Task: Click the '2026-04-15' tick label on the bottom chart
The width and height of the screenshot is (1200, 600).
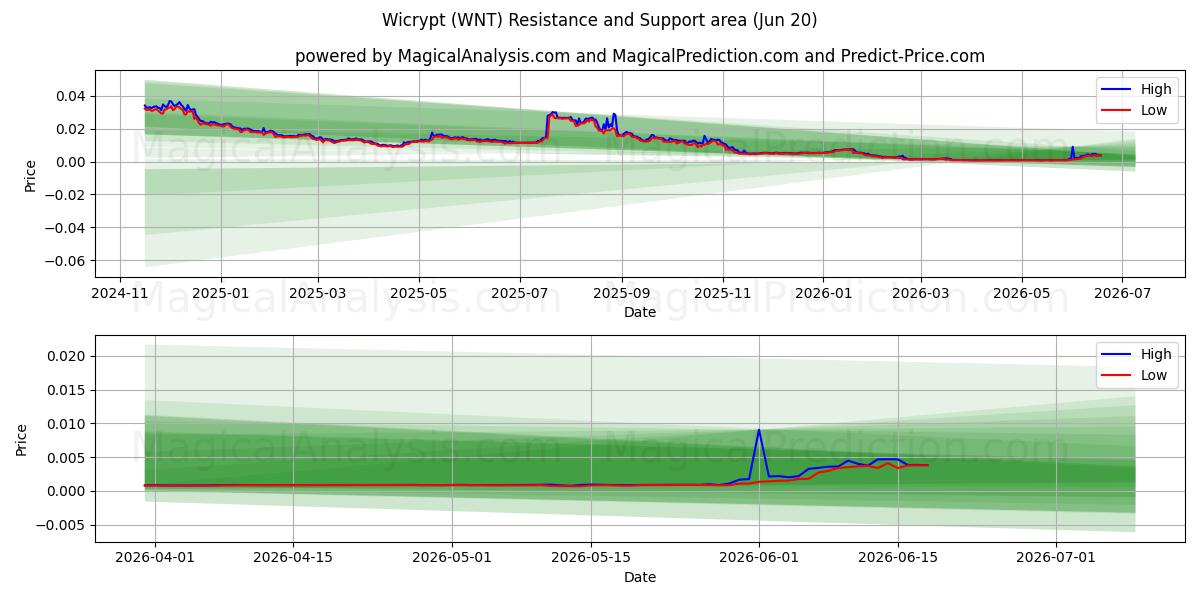Action: point(293,558)
